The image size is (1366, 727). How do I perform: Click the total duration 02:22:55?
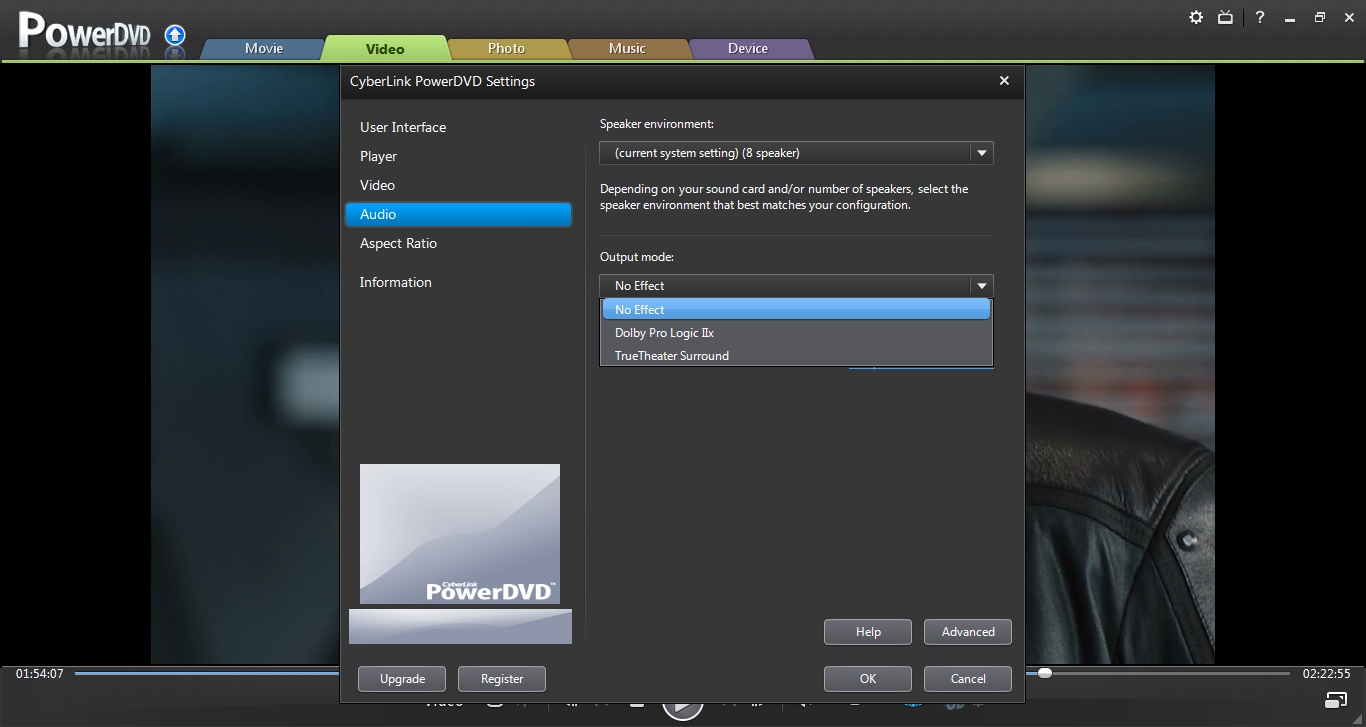(1326, 674)
